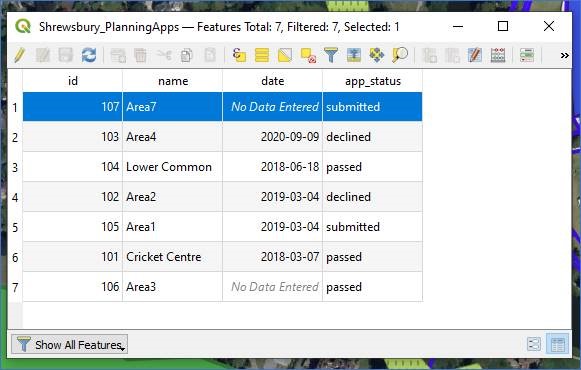Click the copy selected rows icon
Image resolution: width=581 pixels, height=370 pixels.
coord(187,56)
